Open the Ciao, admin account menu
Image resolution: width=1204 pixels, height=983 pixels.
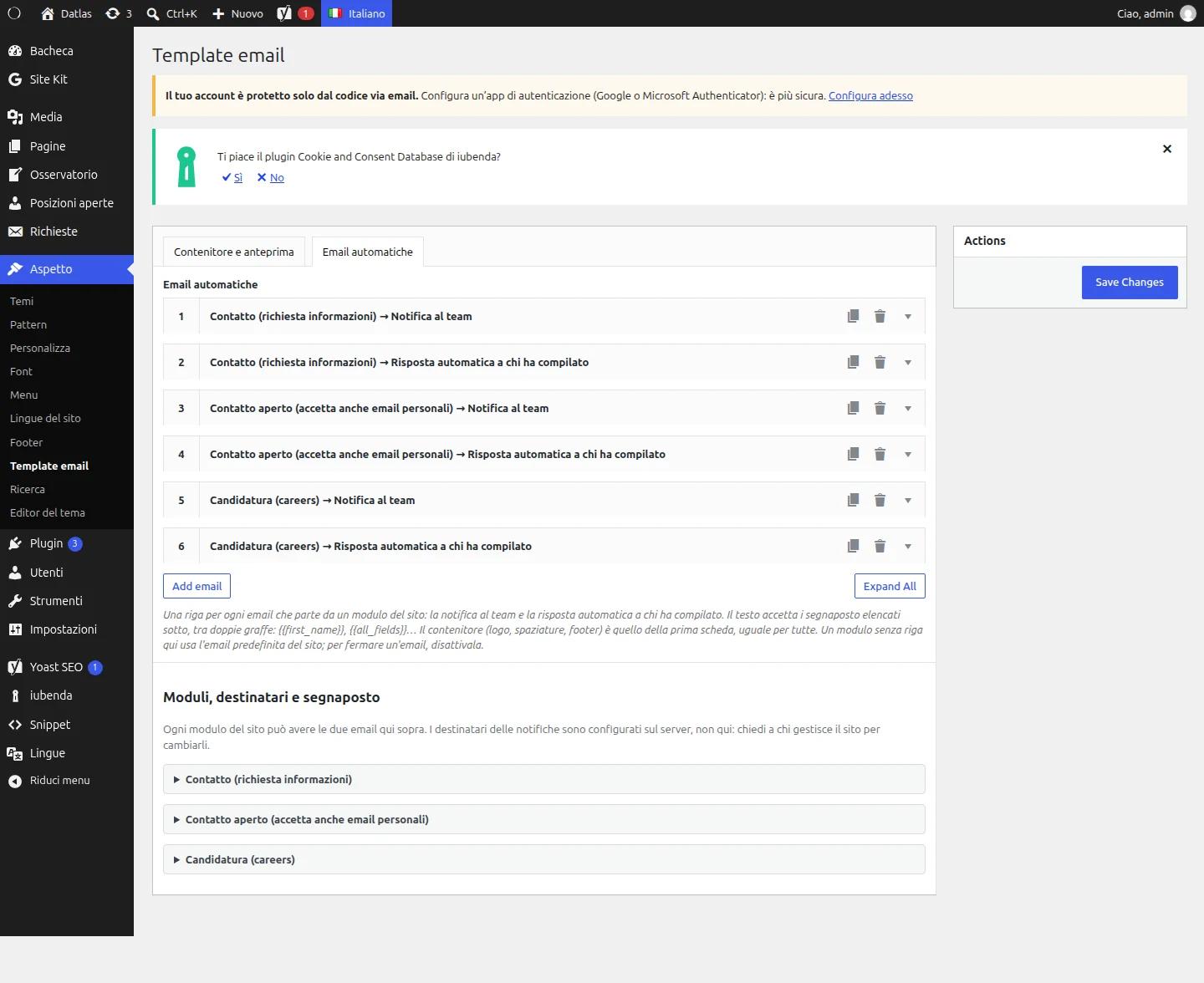coord(1156,13)
